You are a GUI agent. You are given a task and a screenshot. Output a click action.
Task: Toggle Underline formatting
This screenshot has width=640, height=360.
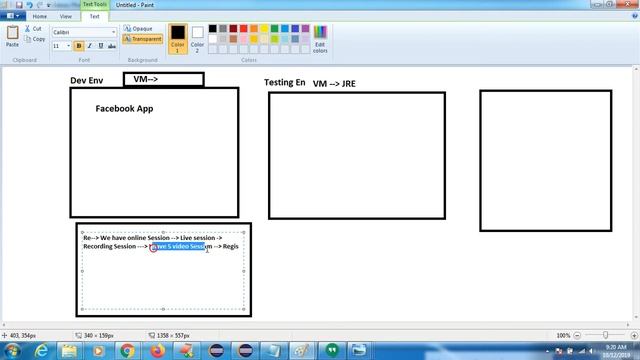101,46
